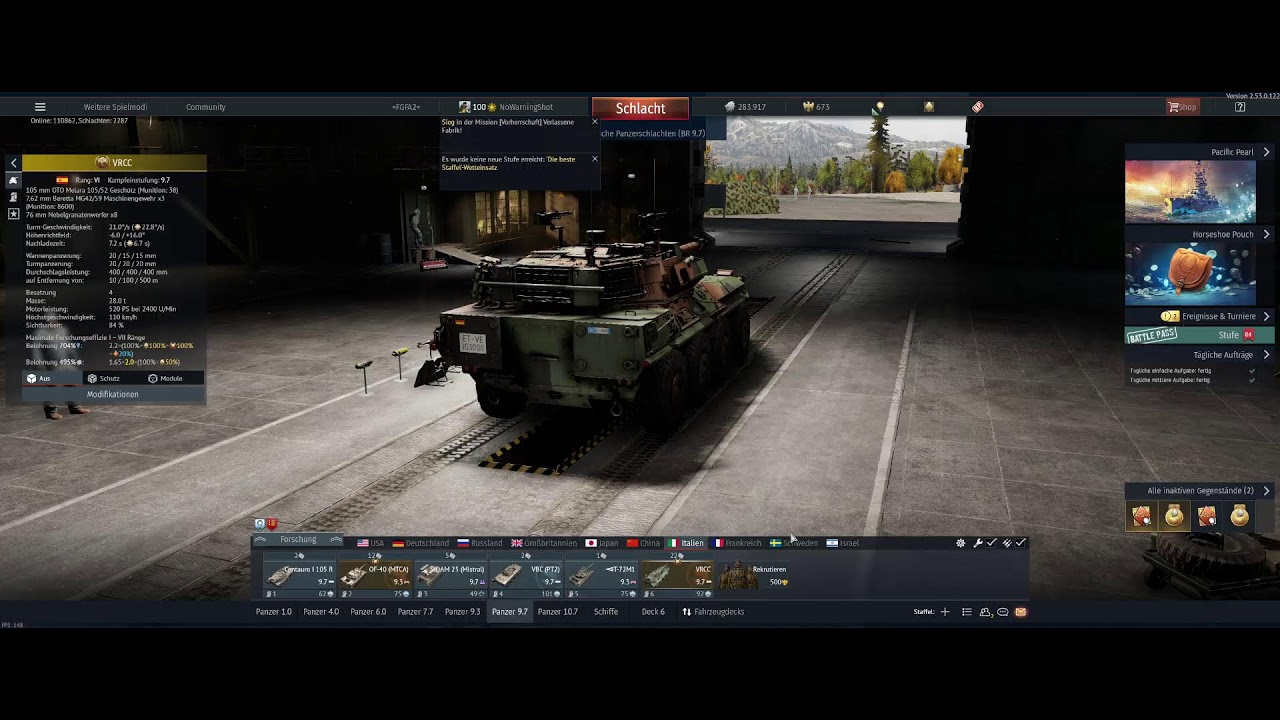Screen dimensions: 1280x720
Task: Select the Japan nation tab
Action: tap(602, 543)
